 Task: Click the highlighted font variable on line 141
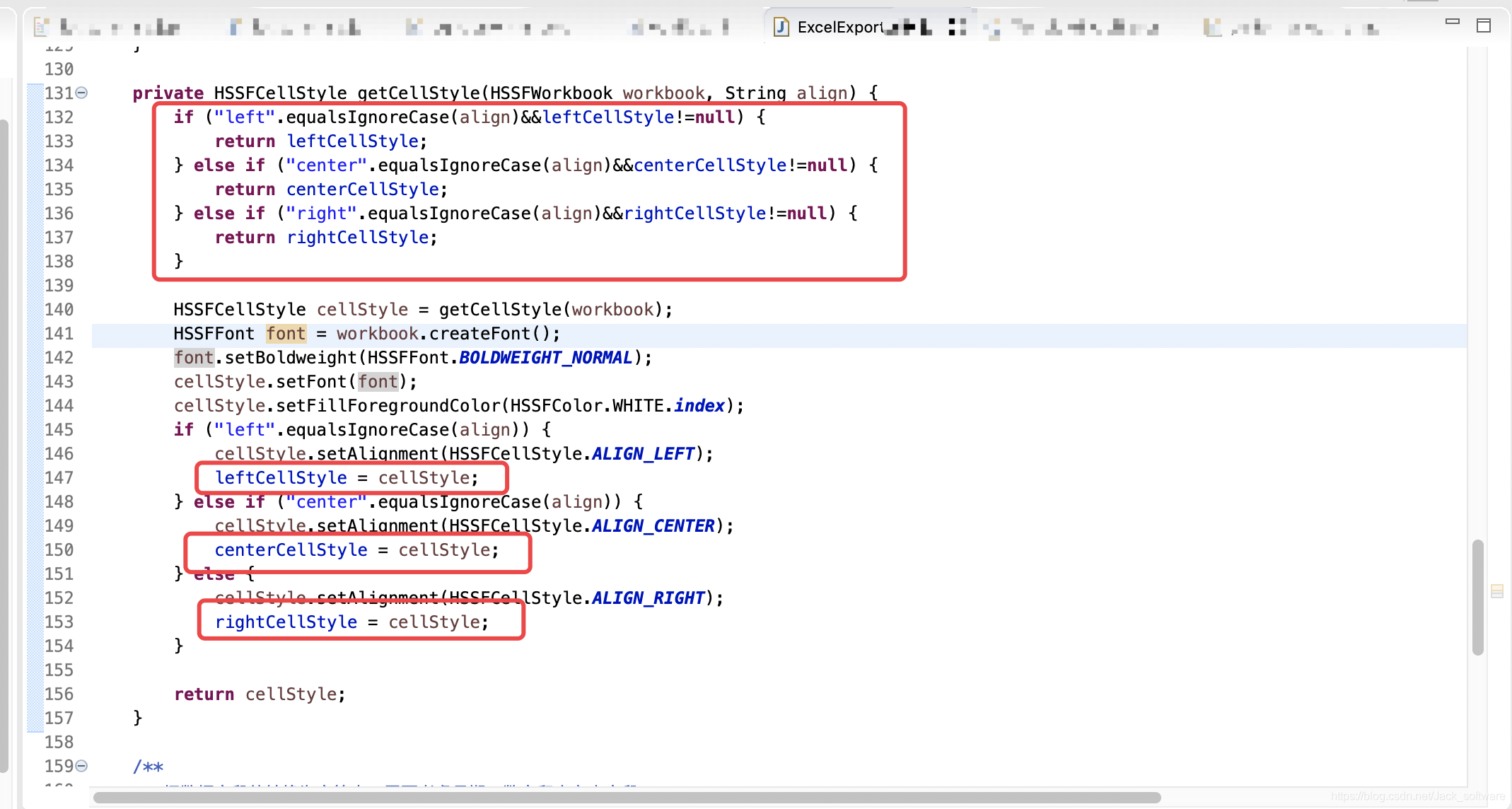(x=286, y=334)
